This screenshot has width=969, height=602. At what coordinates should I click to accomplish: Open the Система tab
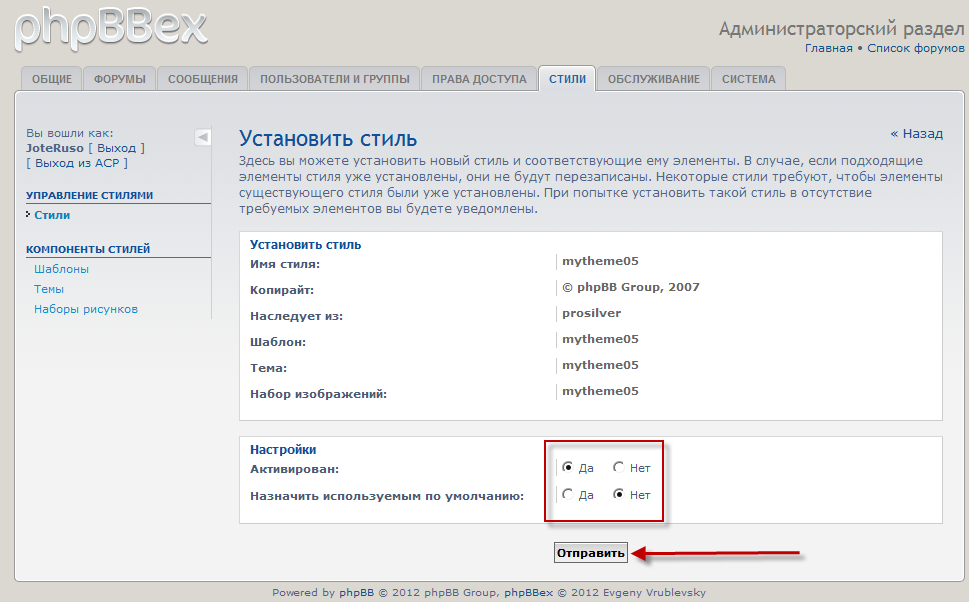748,79
